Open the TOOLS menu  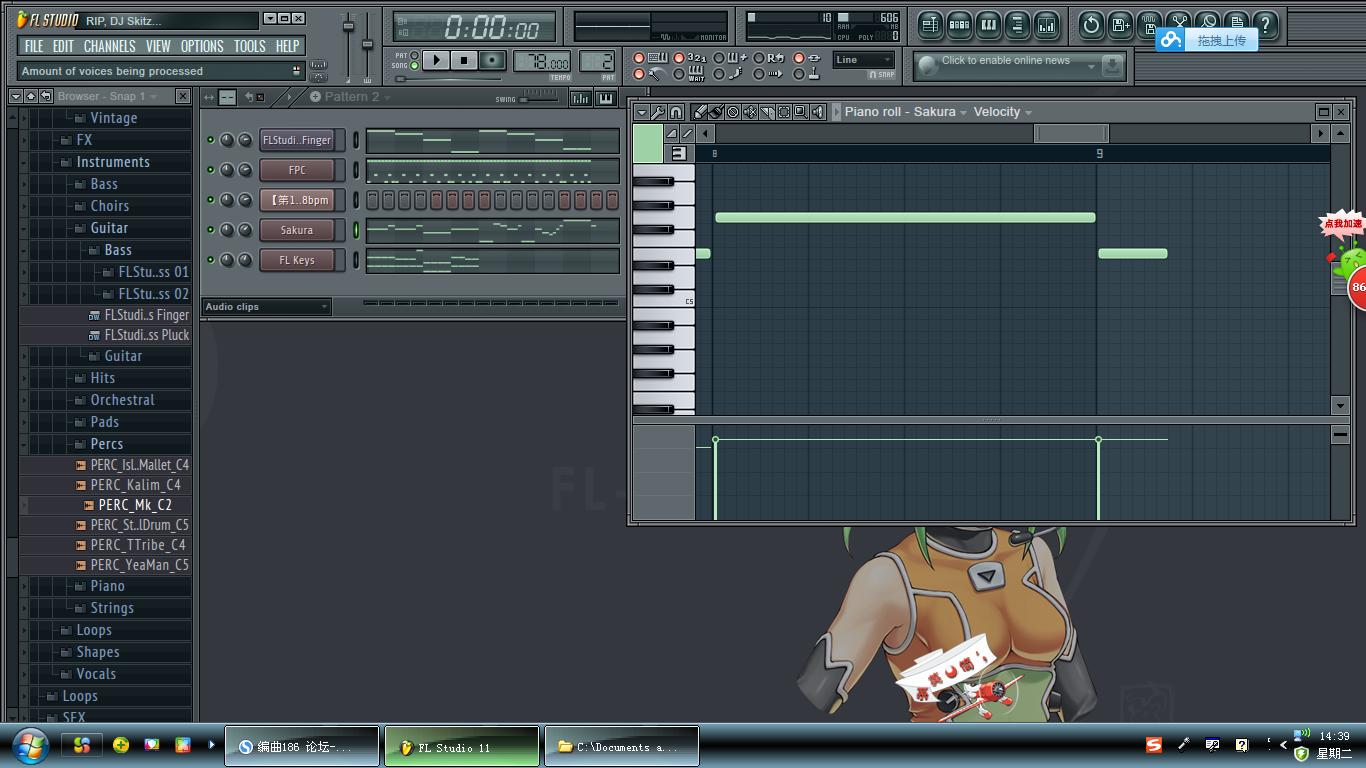point(249,46)
